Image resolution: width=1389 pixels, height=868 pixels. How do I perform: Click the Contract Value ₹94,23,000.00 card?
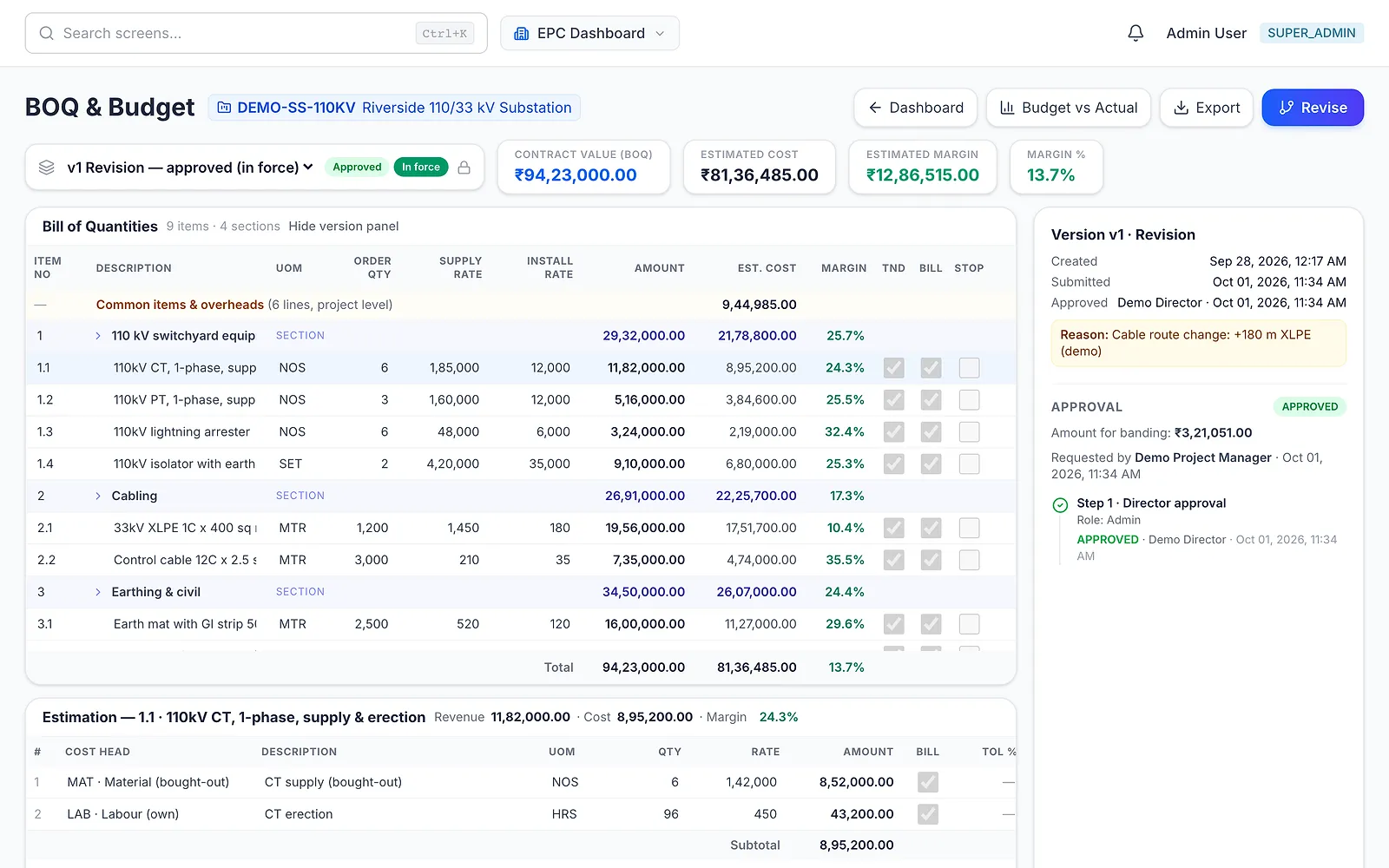coord(583,167)
